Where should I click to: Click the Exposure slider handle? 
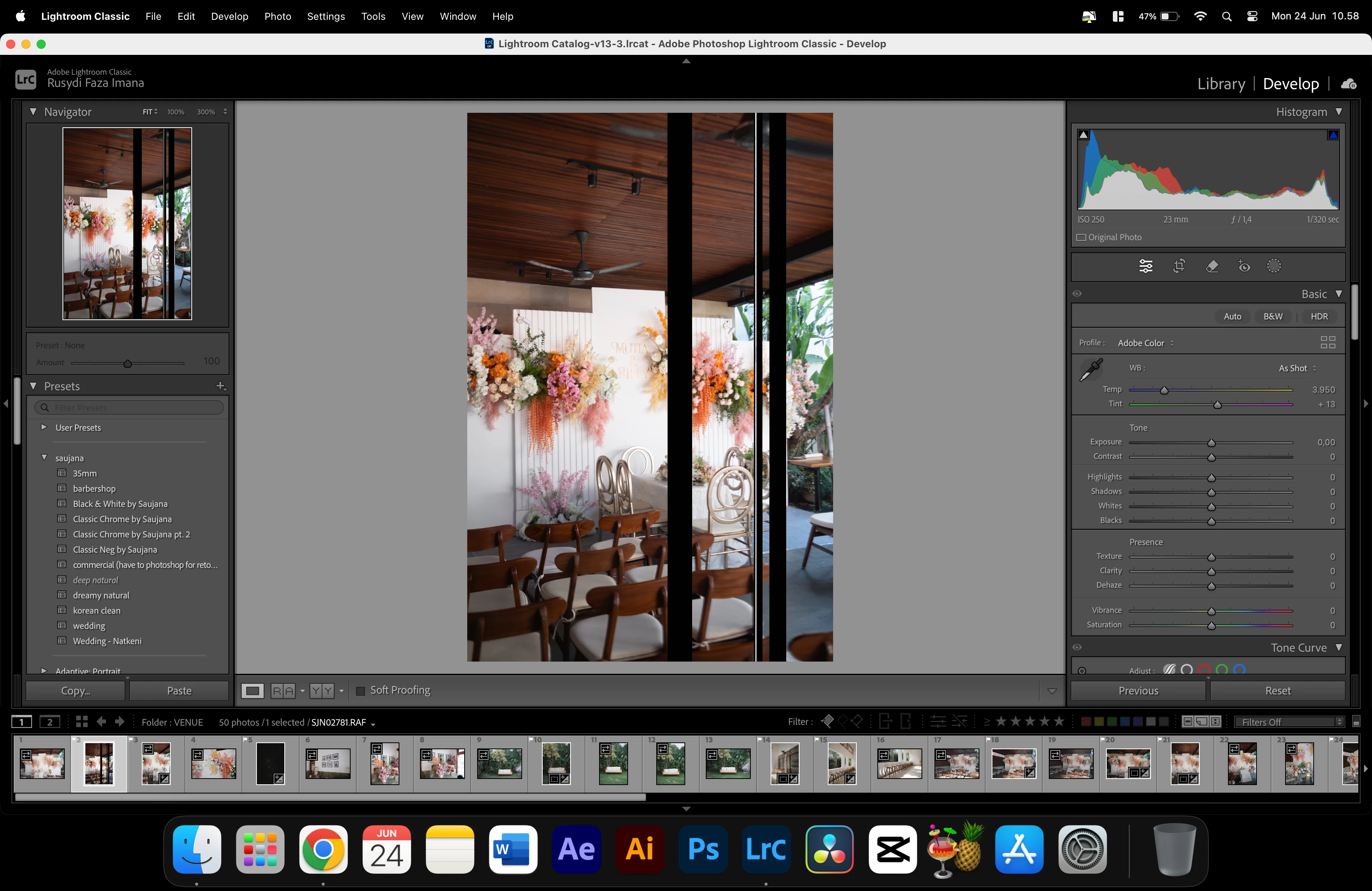(1211, 442)
